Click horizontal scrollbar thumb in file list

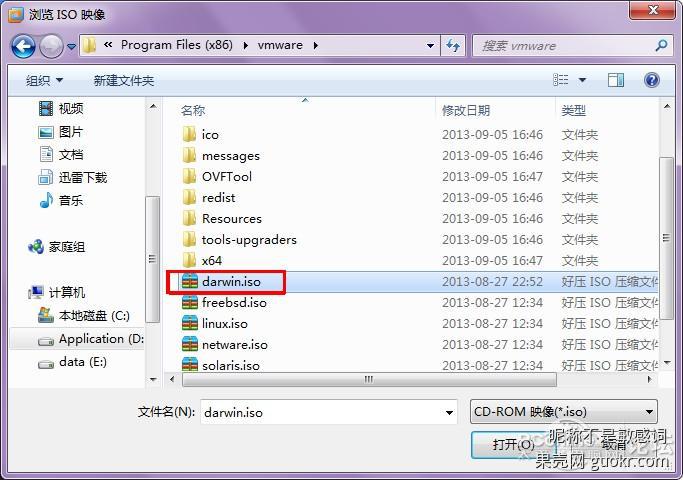click(x=369, y=379)
